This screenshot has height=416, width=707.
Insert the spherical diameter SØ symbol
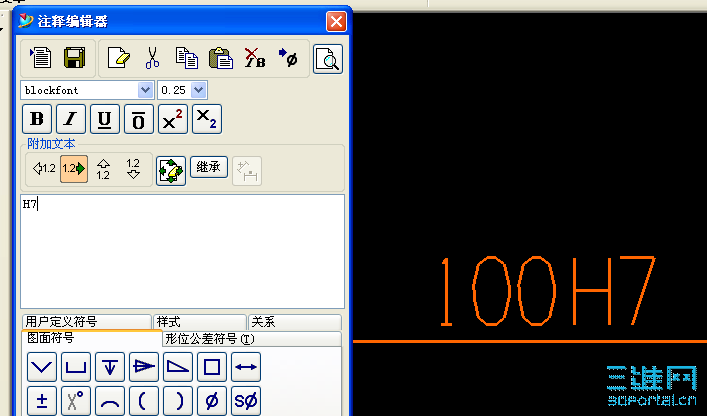tap(246, 401)
